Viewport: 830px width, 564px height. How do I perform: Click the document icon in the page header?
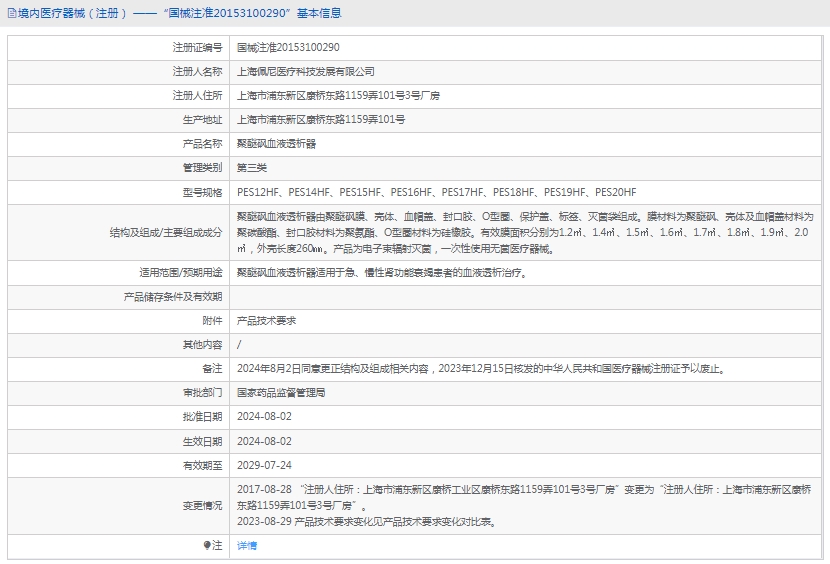click(10, 13)
